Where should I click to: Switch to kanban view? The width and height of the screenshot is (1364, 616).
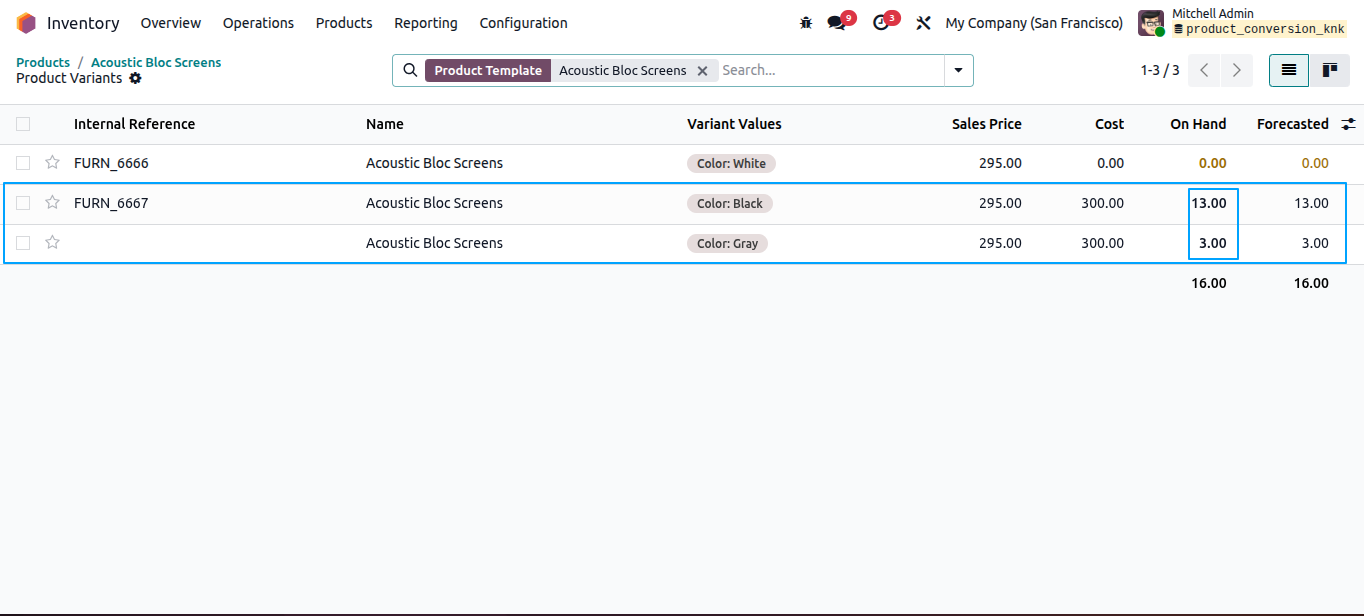click(x=1330, y=70)
